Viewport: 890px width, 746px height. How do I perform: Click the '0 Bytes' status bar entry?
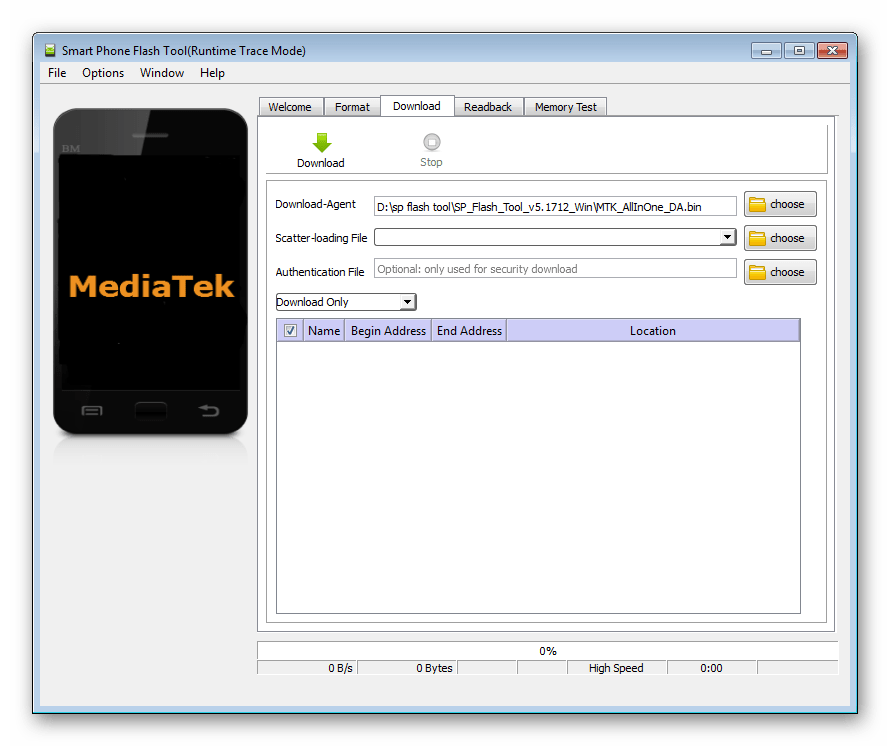click(x=407, y=668)
